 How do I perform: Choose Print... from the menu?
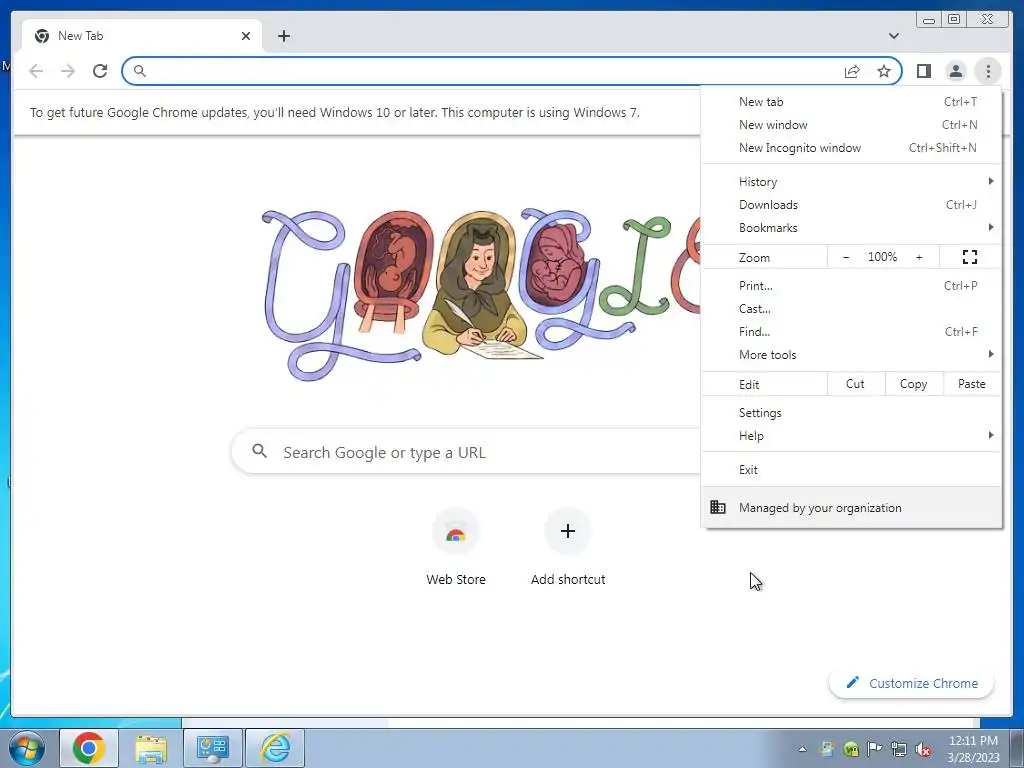point(852,285)
